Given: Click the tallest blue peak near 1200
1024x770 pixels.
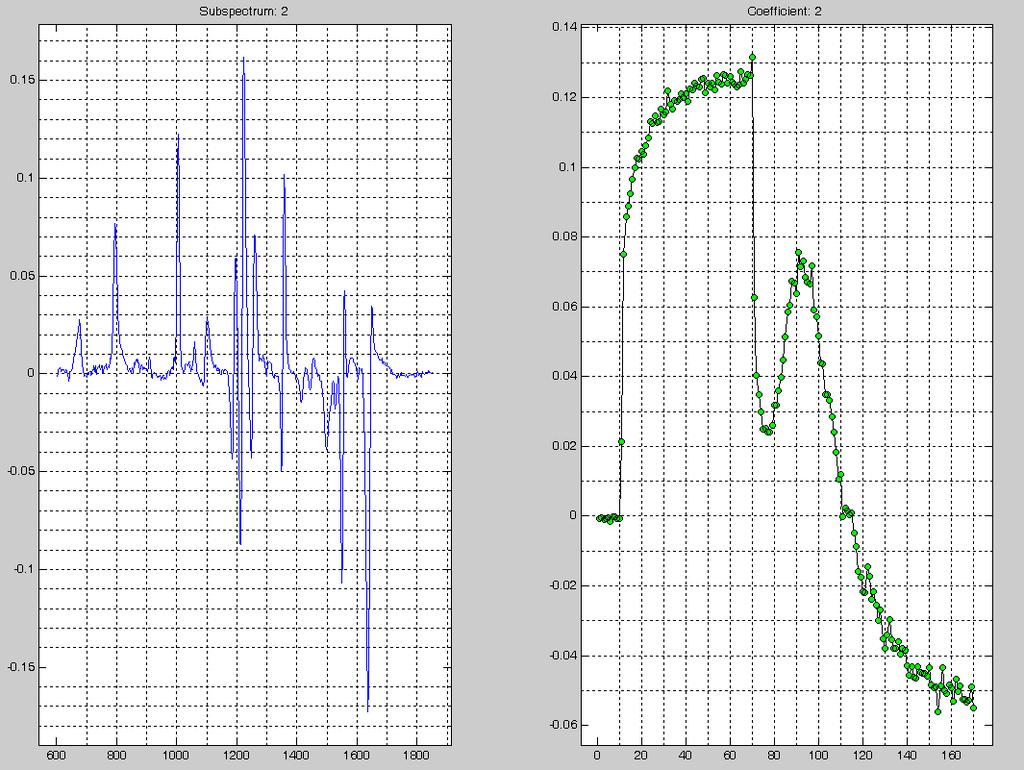Looking at the screenshot, I should [243, 59].
